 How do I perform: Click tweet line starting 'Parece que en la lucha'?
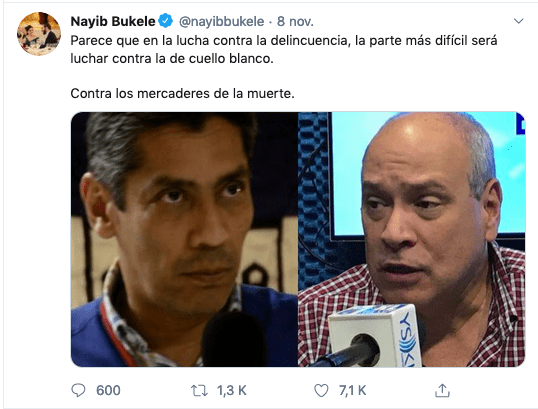pyautogui.click(x=284, y=40)
